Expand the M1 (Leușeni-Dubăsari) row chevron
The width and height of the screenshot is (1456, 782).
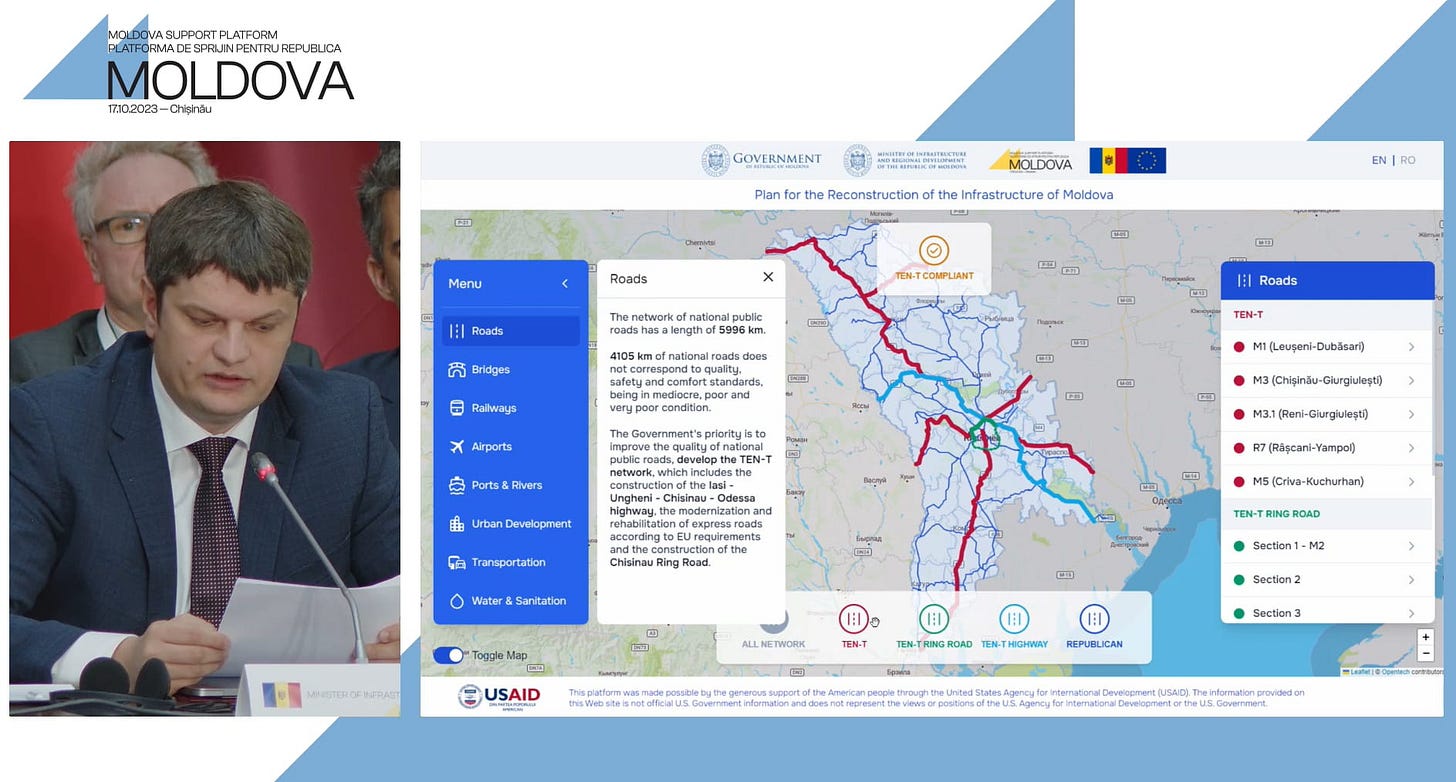pos(1411,347)
